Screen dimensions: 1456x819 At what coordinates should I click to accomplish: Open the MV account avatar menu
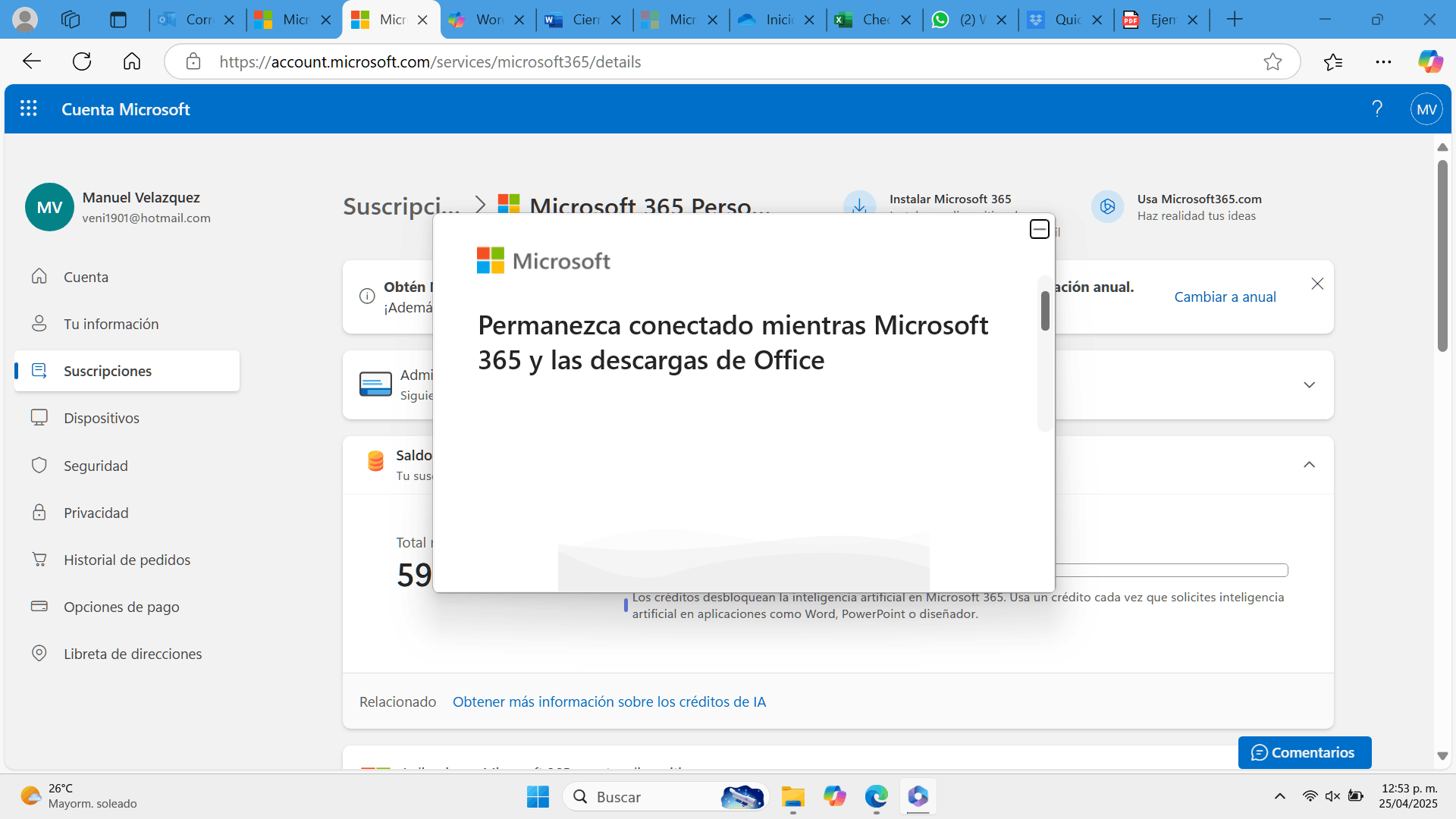[1426, 109]
